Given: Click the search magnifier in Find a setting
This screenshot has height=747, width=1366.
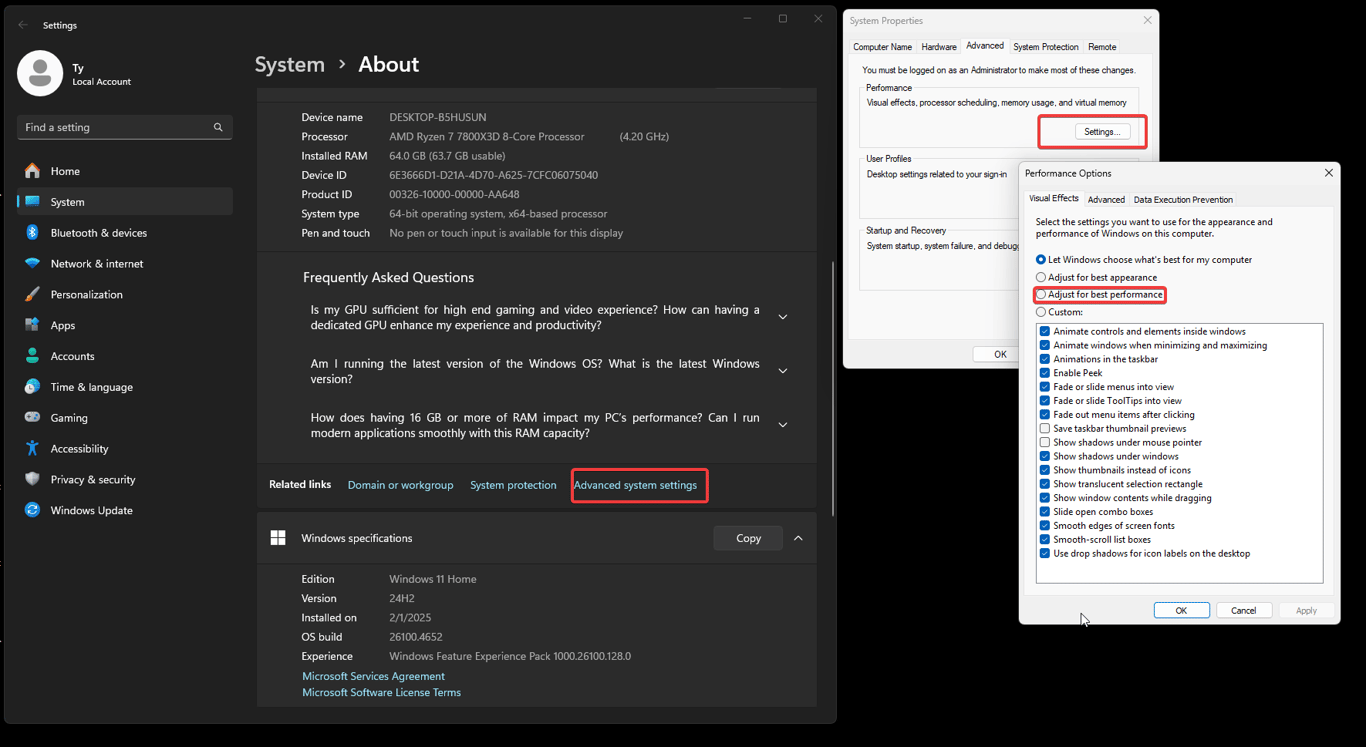Looking at the screenshot, I should (x=218, y=127).
